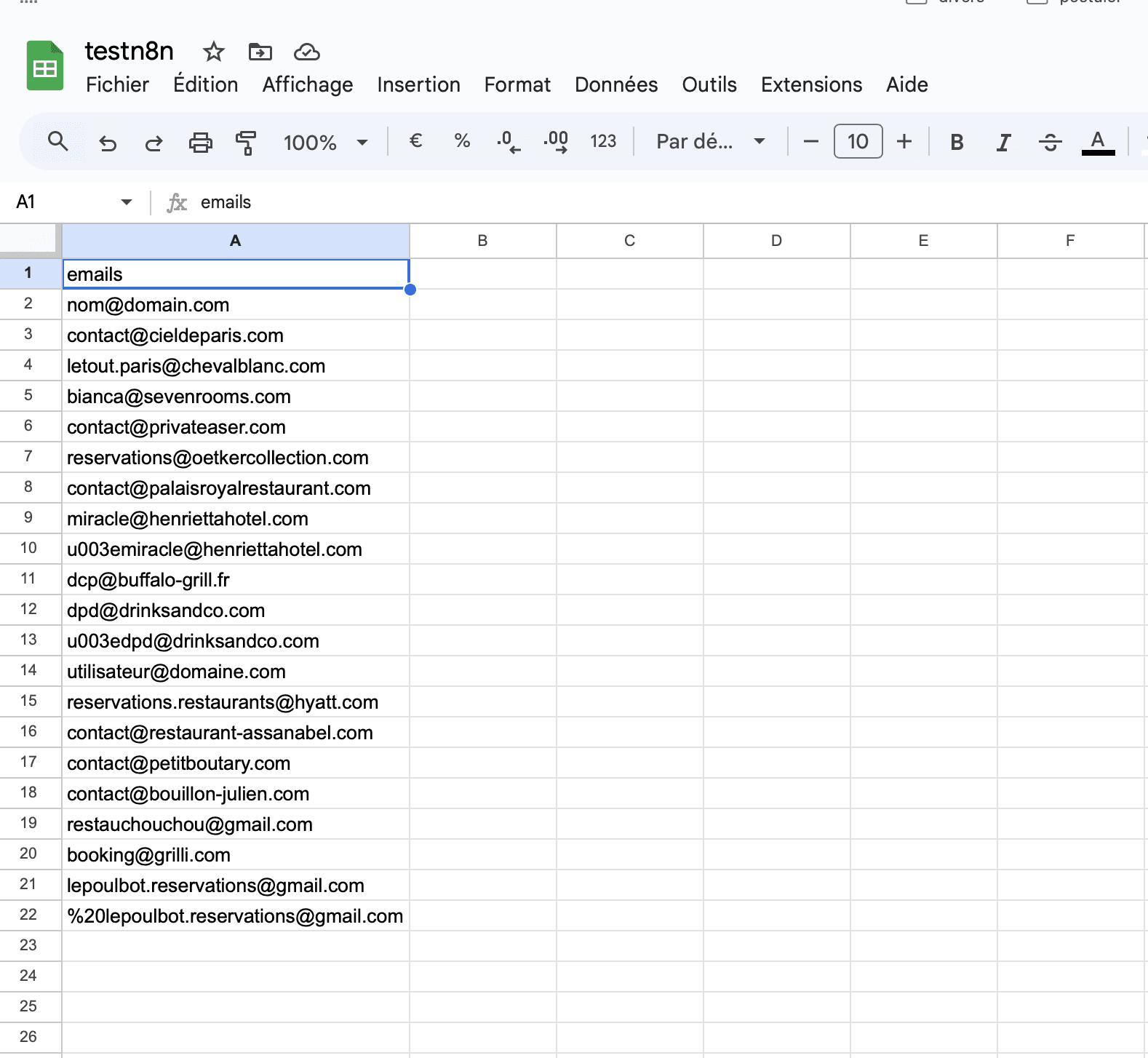Toggle italic formatting
1148x1058 pixels.
tap(1004, 142)
